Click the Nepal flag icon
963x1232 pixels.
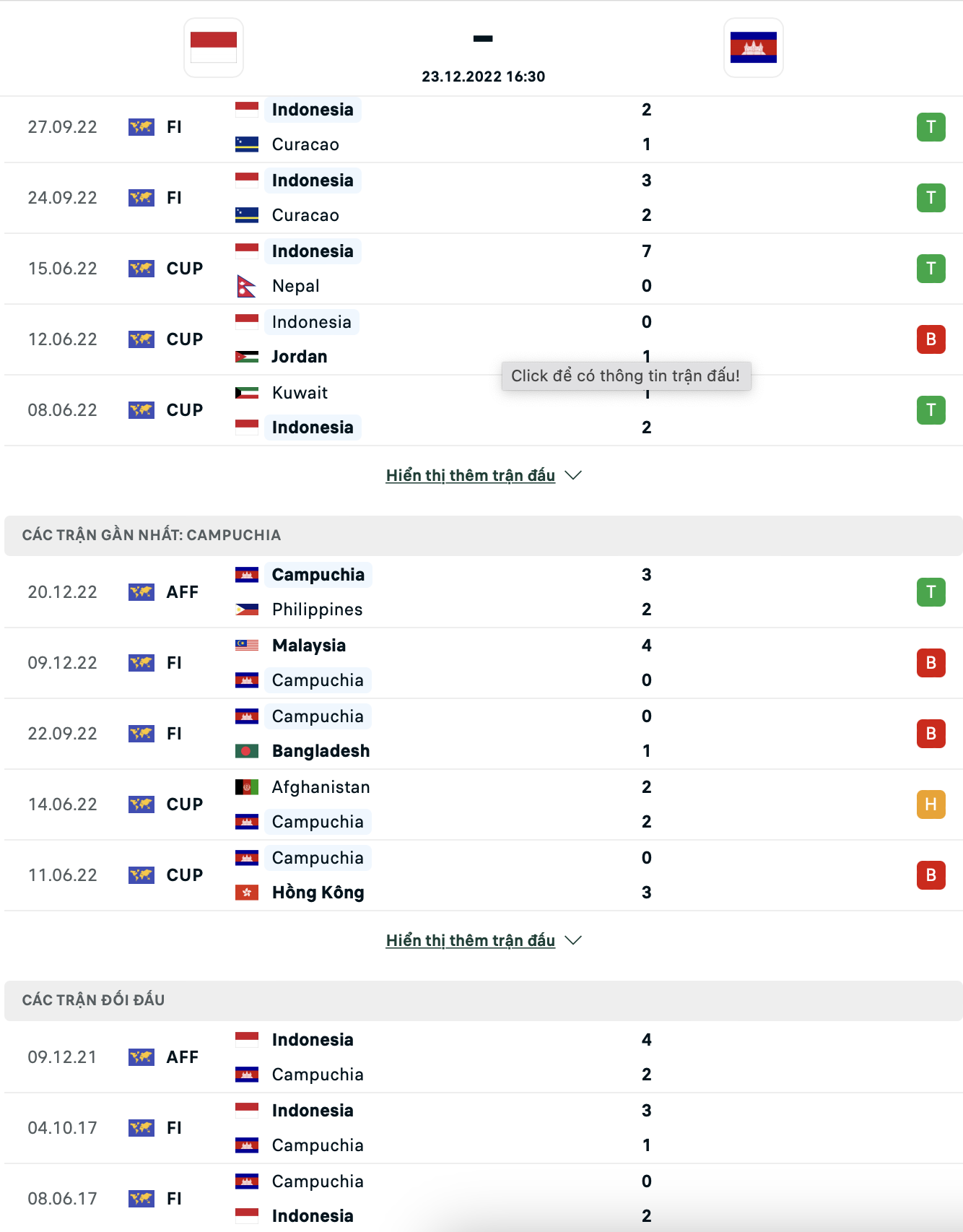pos(247,286)
